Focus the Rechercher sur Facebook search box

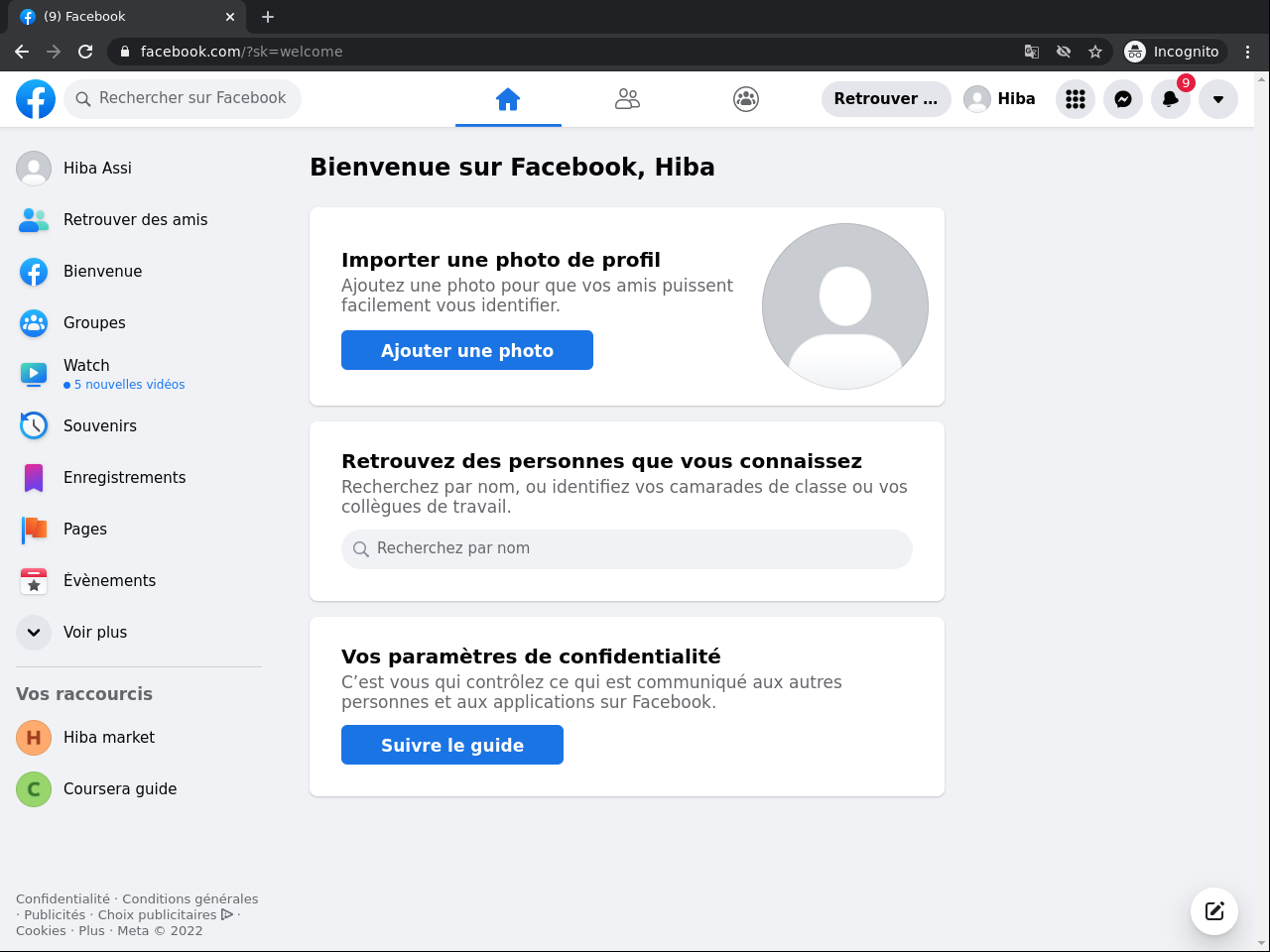pyautogui.click(x=183, y=99)
